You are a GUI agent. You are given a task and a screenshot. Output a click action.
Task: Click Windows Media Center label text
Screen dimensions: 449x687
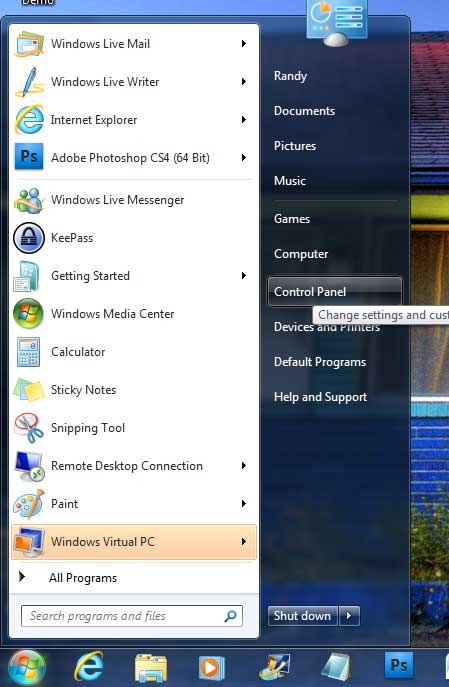[113, 314]
